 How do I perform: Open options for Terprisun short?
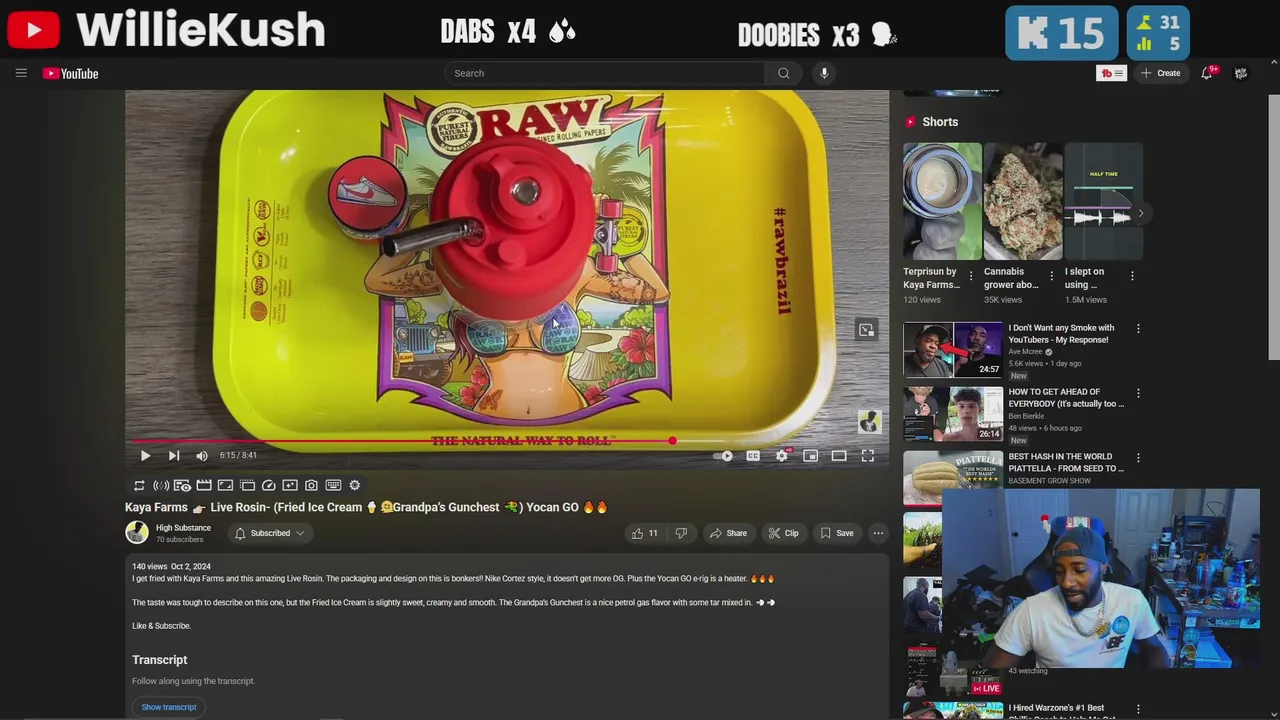pos(971,276)
